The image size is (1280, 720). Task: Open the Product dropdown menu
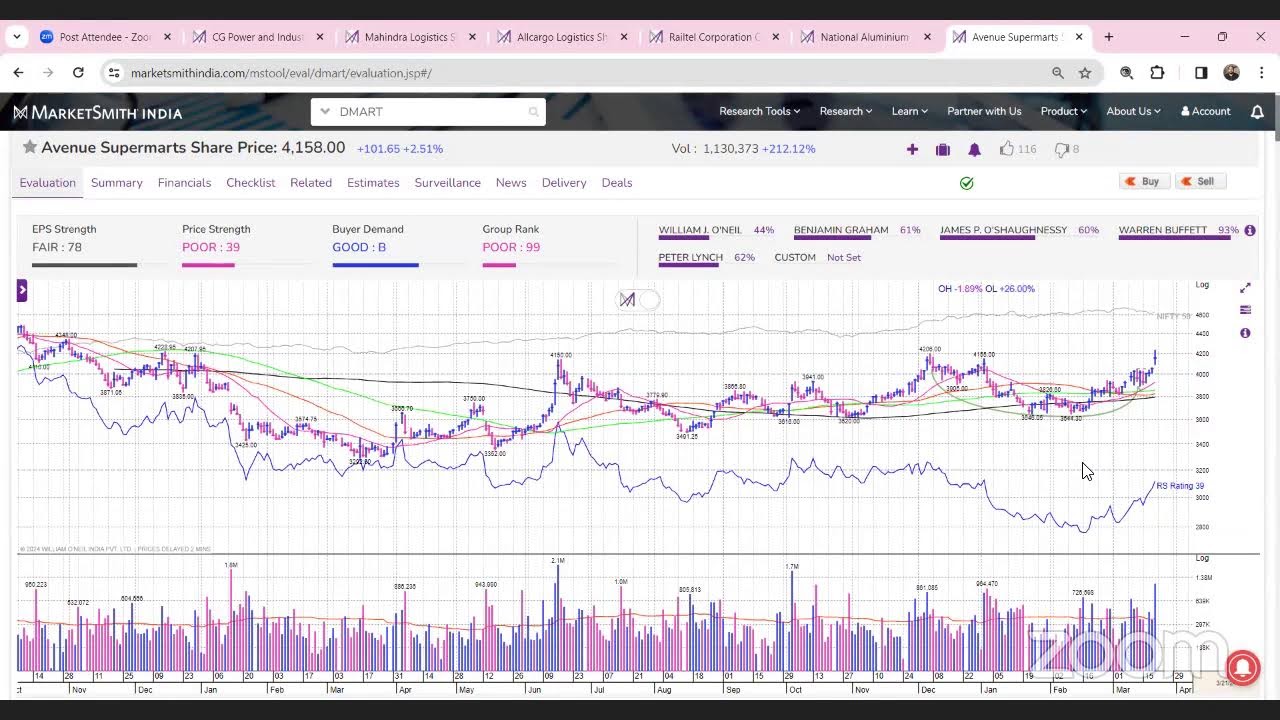tap(1063, 112)
